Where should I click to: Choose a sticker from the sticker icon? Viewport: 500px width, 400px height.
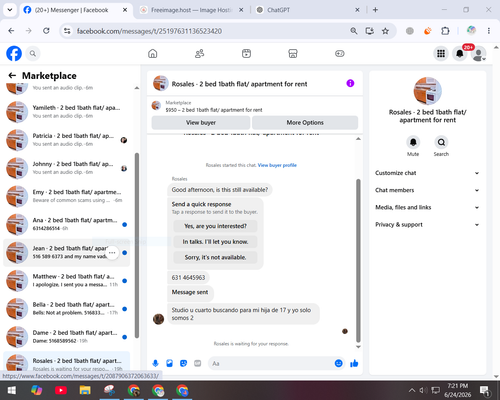(x=183, y=363)
